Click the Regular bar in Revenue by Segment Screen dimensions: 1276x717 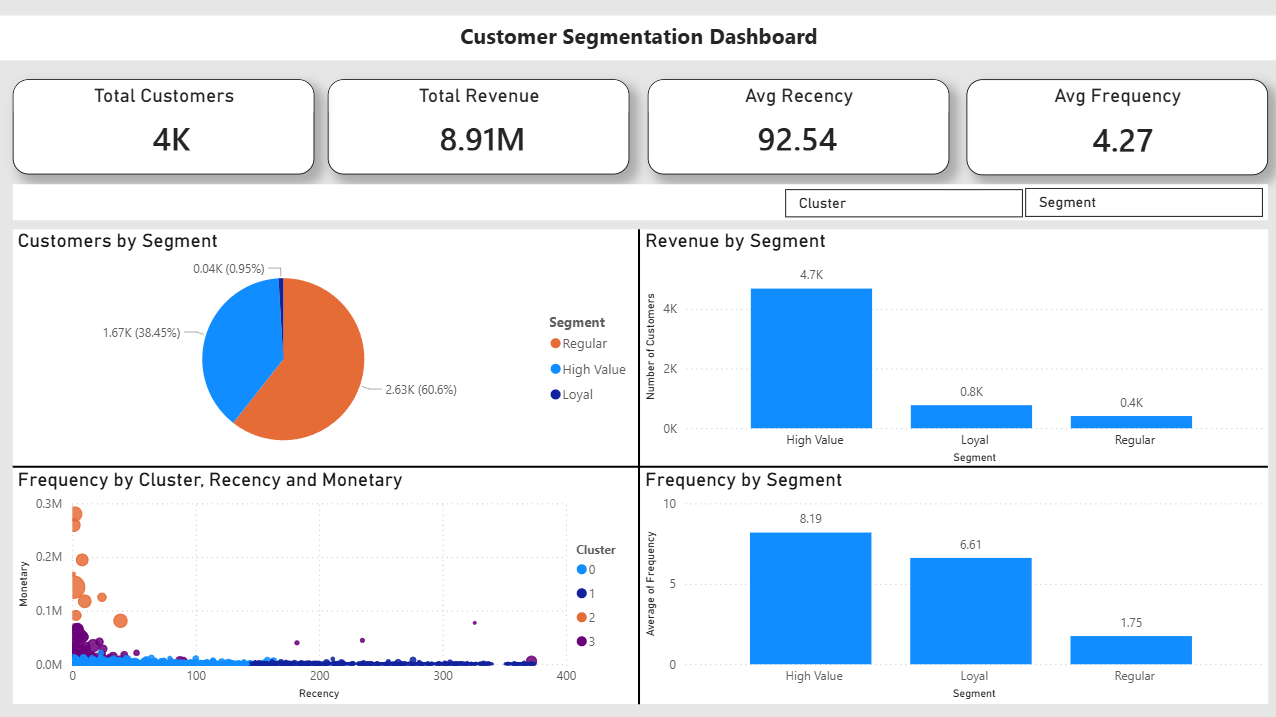point(1131,422)
